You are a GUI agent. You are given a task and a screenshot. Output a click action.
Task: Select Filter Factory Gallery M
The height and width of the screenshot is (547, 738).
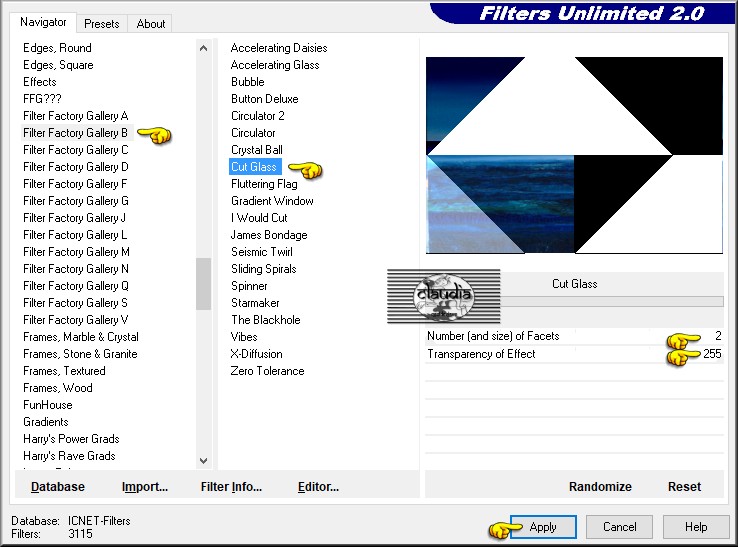[x=76, y=252]
